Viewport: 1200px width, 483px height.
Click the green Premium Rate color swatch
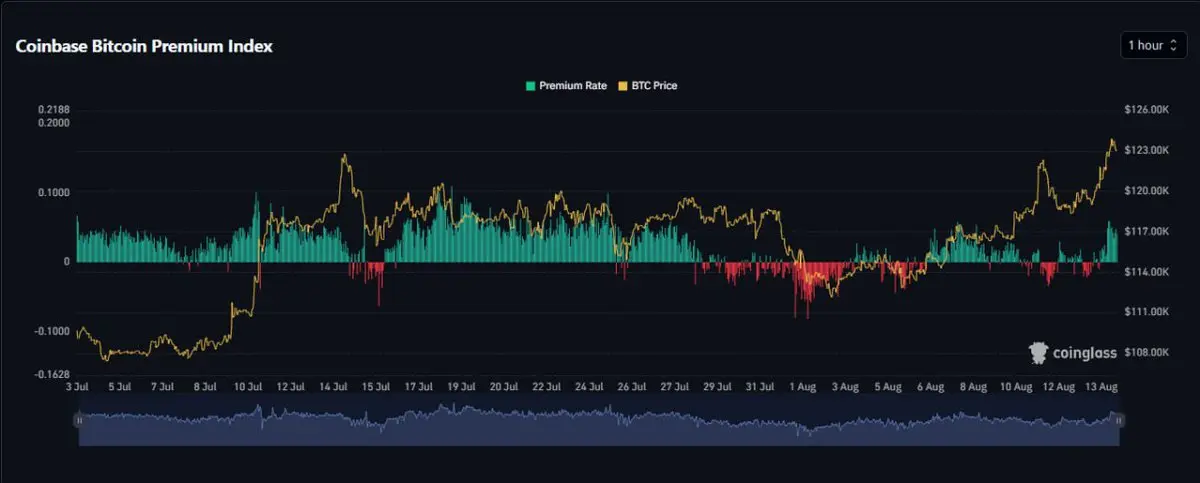530,86
